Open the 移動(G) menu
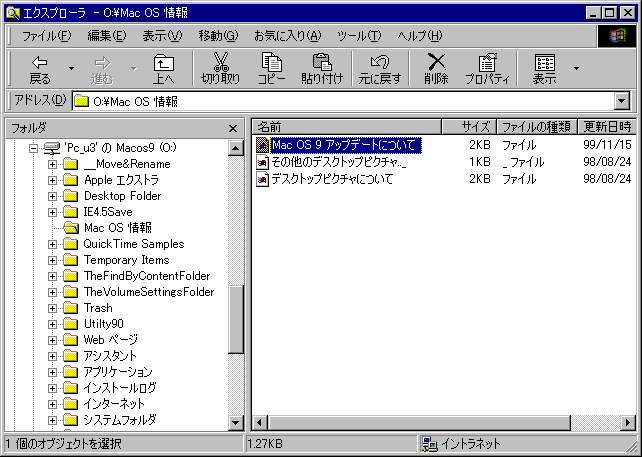642x457 pixels. click(218, 36)
